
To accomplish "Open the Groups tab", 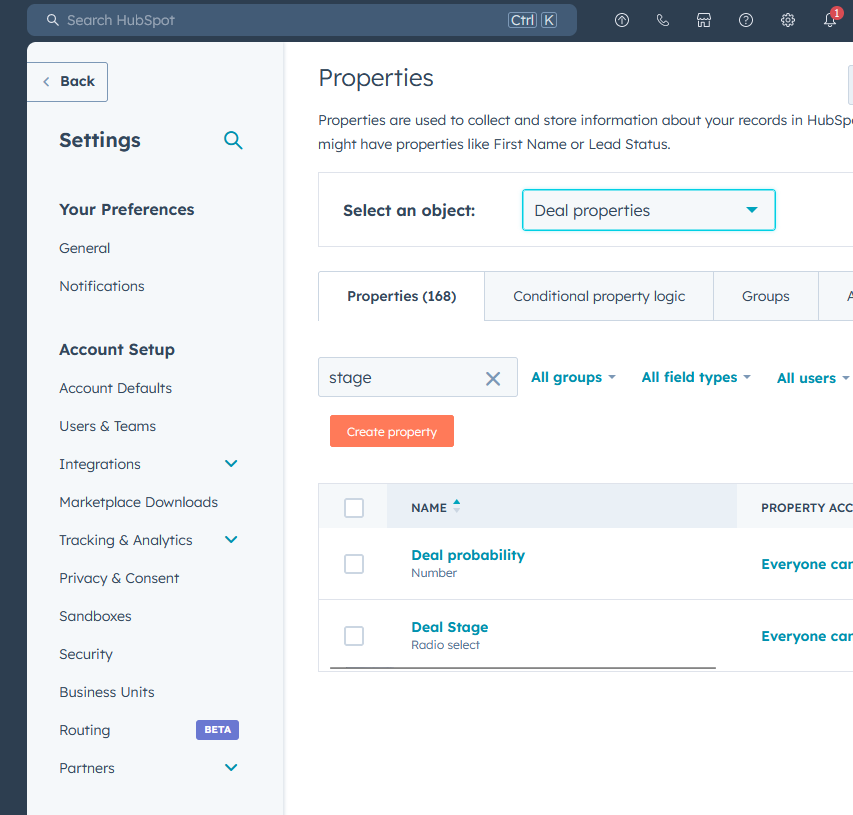I will (765, 296).
